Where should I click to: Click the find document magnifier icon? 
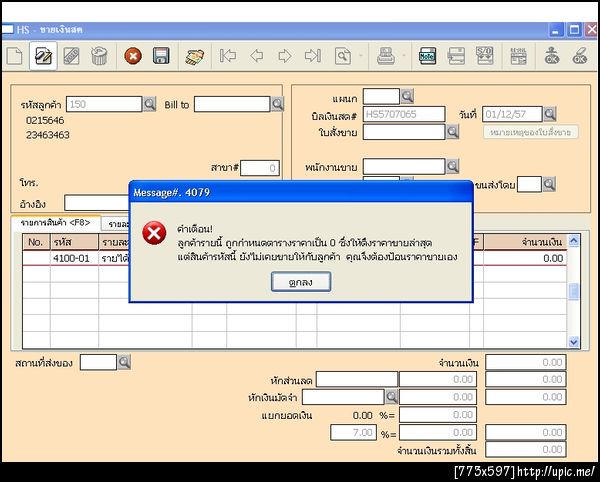[x=342, y=56]
